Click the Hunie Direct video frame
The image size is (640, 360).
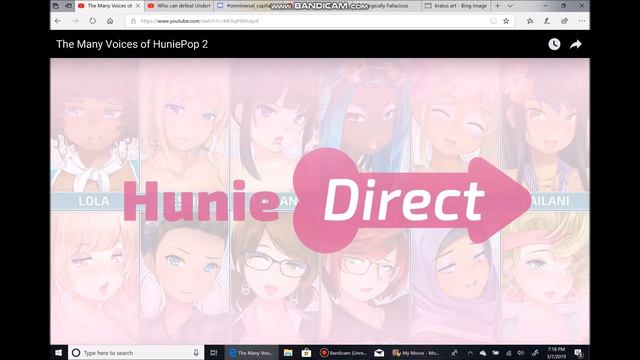pos(320,201)
